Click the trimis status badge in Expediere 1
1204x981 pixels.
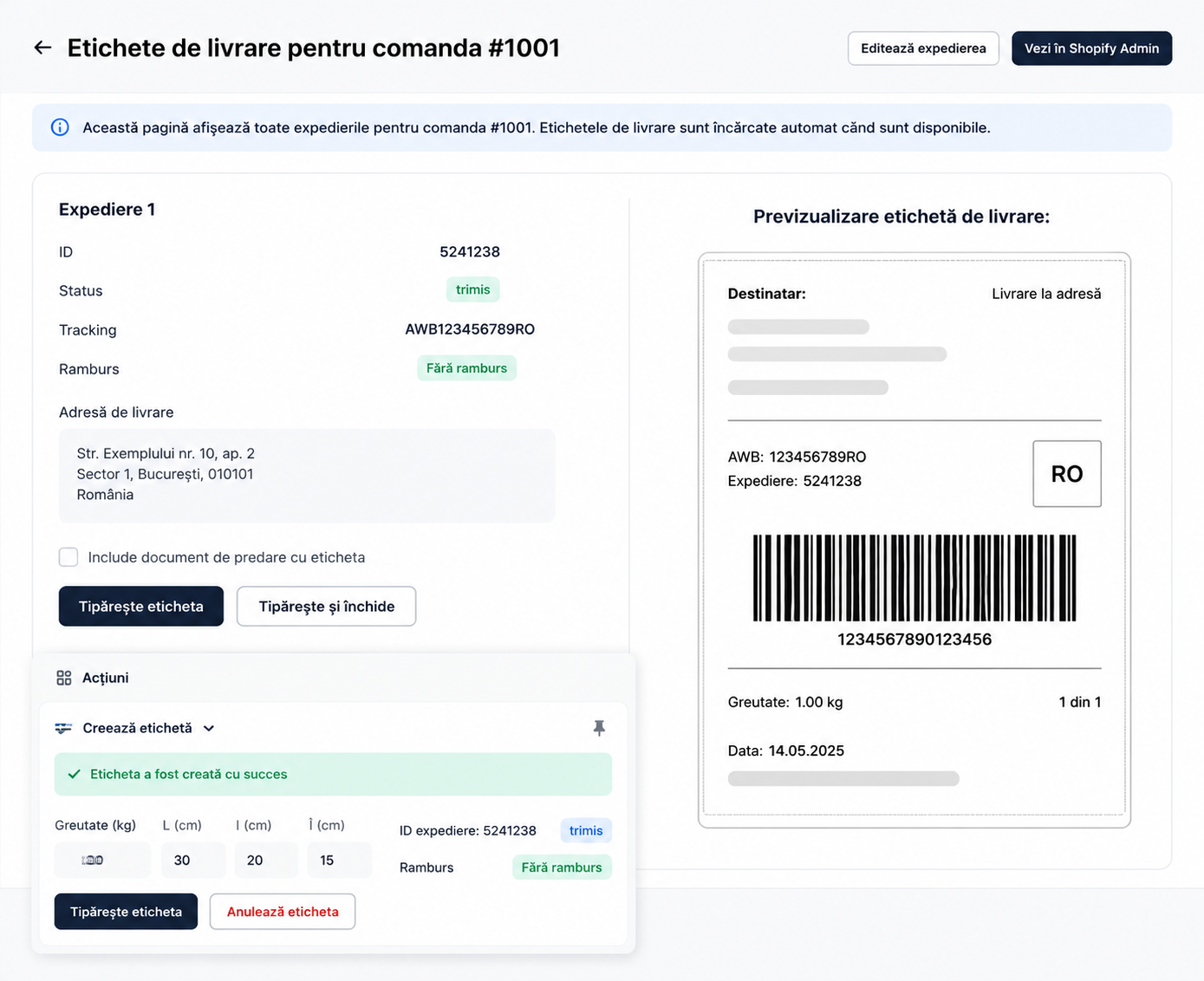coord(472,289)
